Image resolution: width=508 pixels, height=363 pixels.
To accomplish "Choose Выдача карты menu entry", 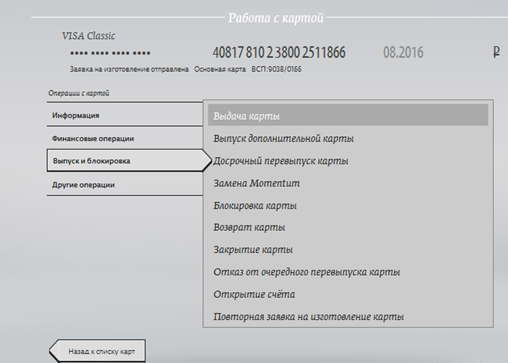I will point(348,115).
